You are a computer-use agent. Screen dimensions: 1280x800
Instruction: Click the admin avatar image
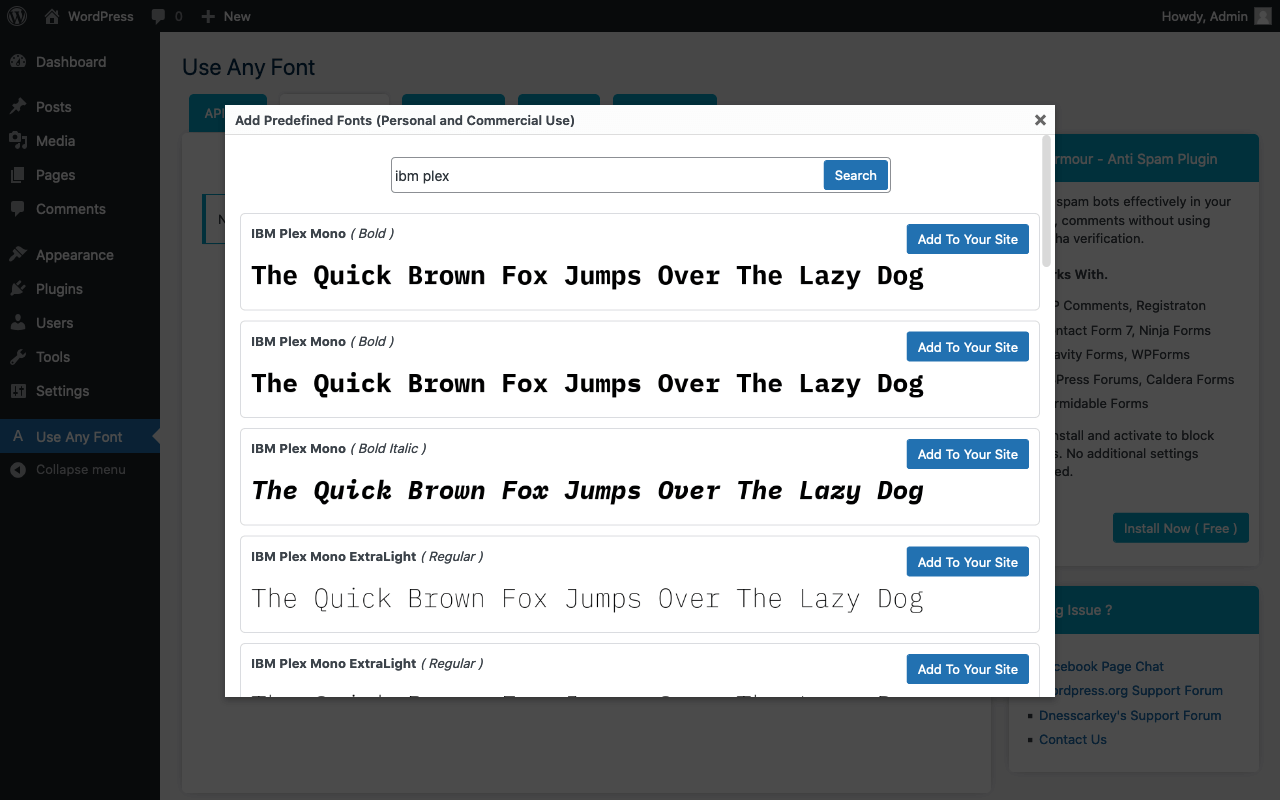[1263, 16]
